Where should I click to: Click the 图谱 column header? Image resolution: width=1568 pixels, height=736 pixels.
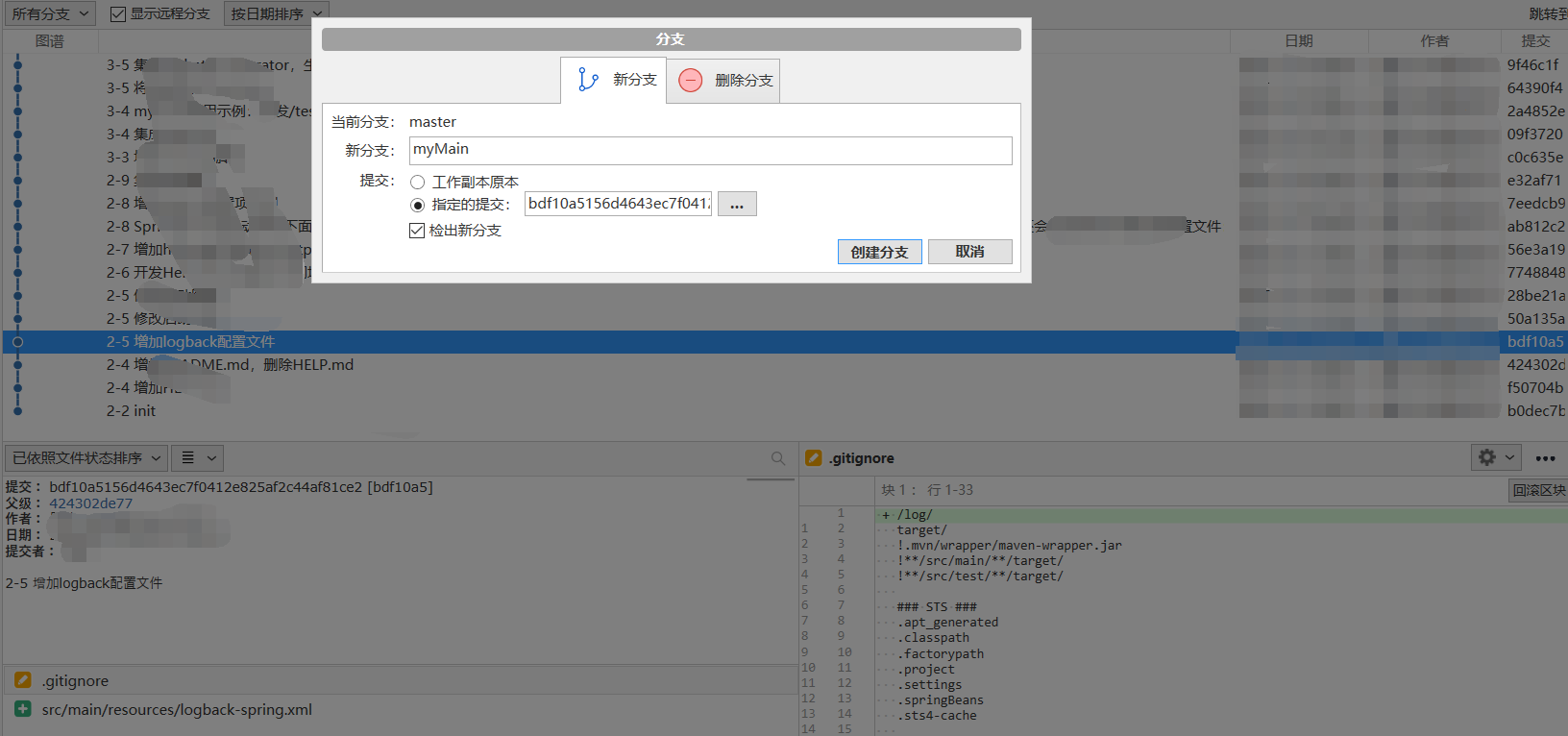click(x=50, y=40)
